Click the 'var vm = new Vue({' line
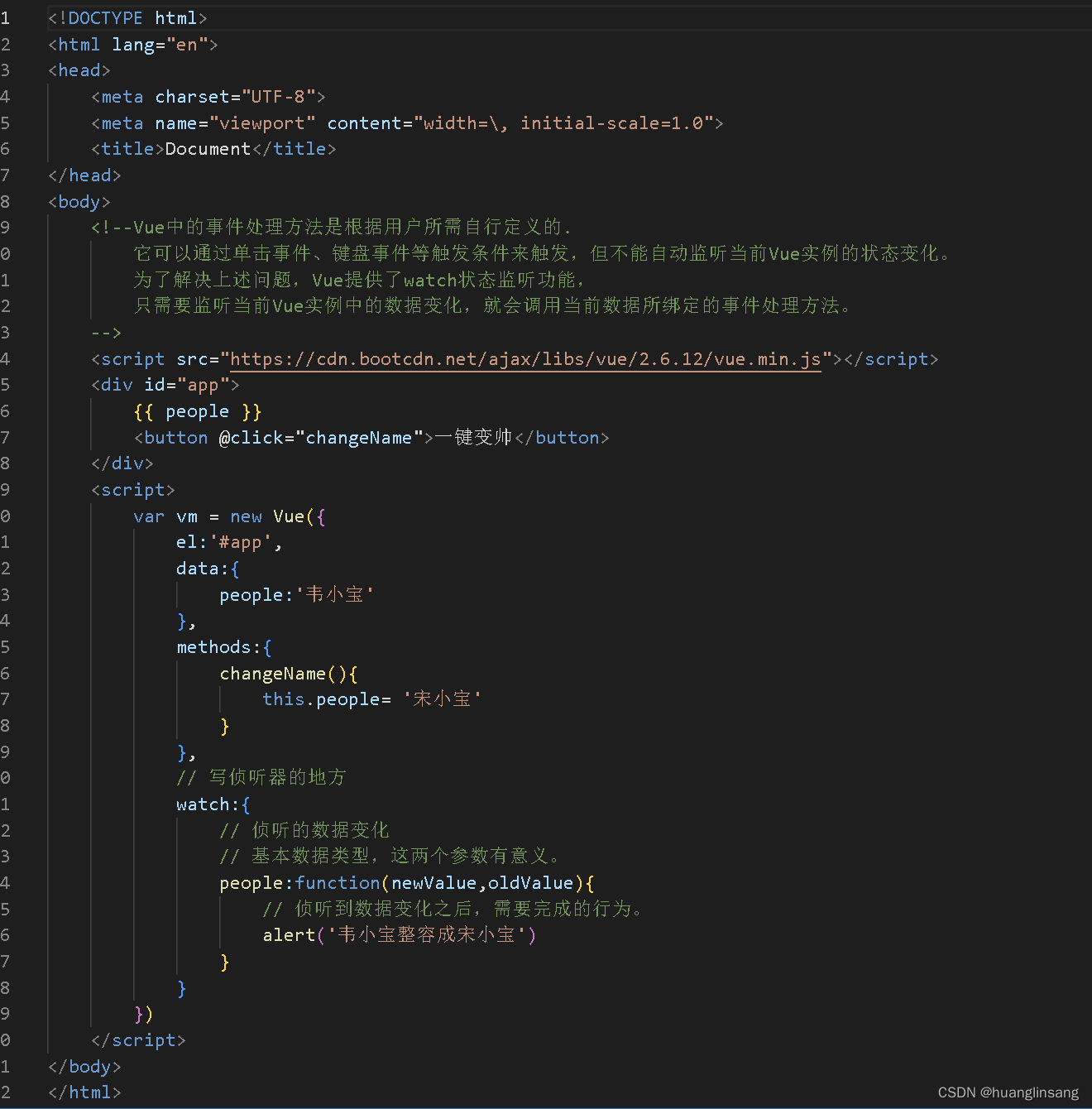Viewport: 1092px width, 1109px height. coord(230,516)
